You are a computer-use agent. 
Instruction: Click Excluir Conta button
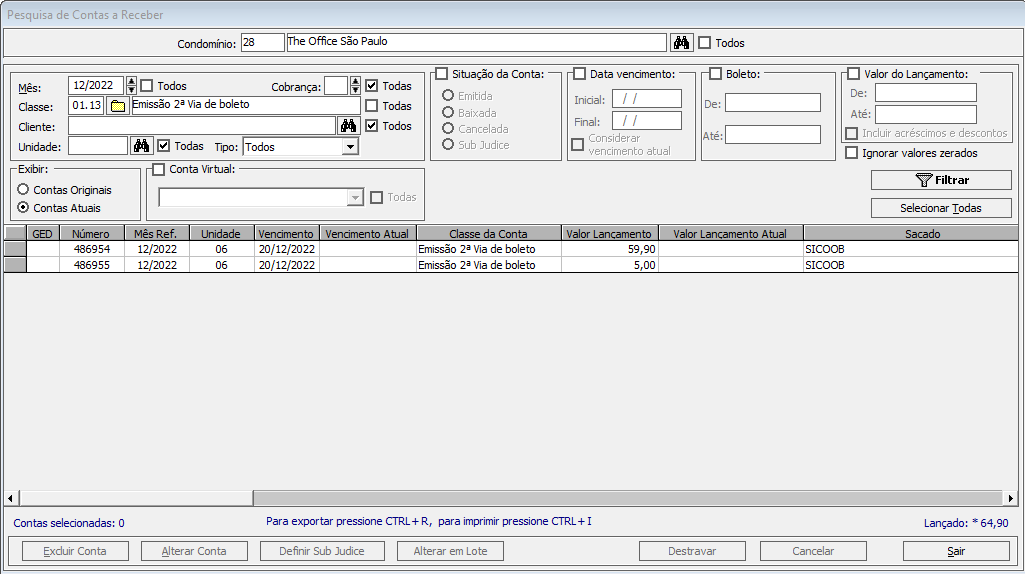[x=75, y=551]
